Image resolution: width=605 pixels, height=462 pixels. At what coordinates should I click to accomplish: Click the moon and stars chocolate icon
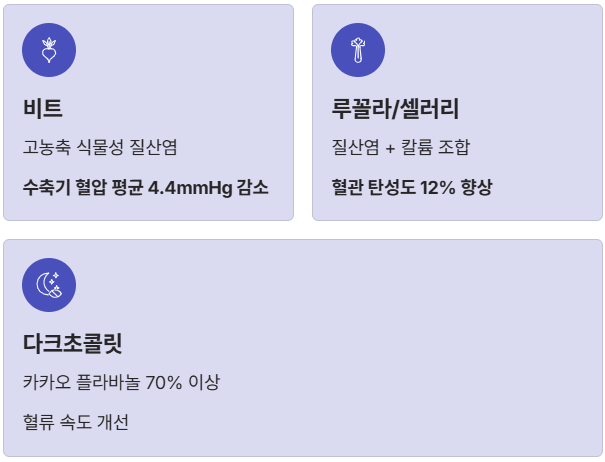point(49,285)
